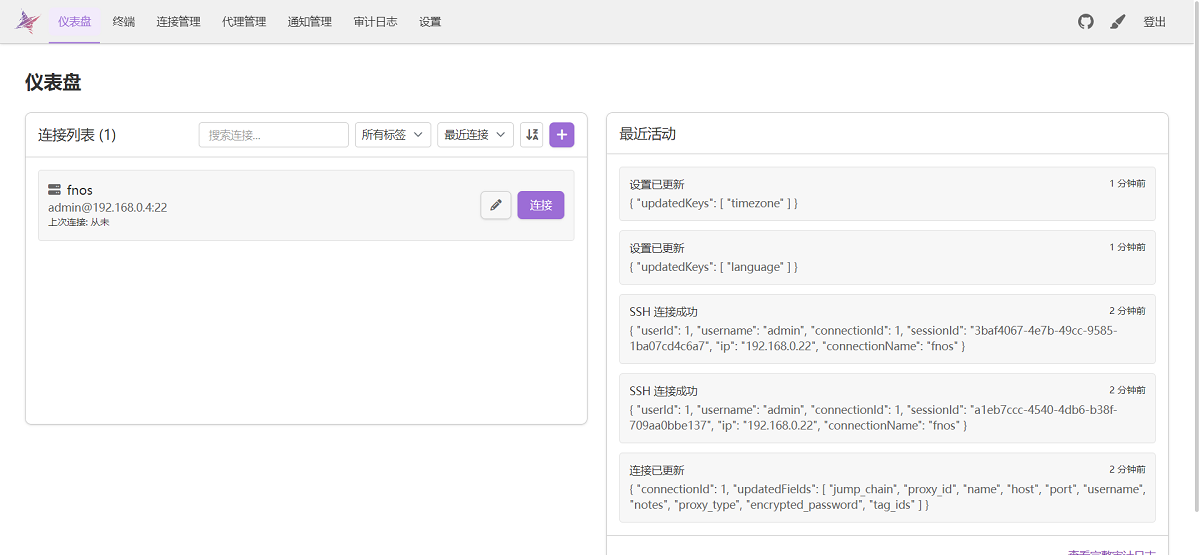
Task: Click the purple plus add-connection button
Action: [x=562, y=135]
